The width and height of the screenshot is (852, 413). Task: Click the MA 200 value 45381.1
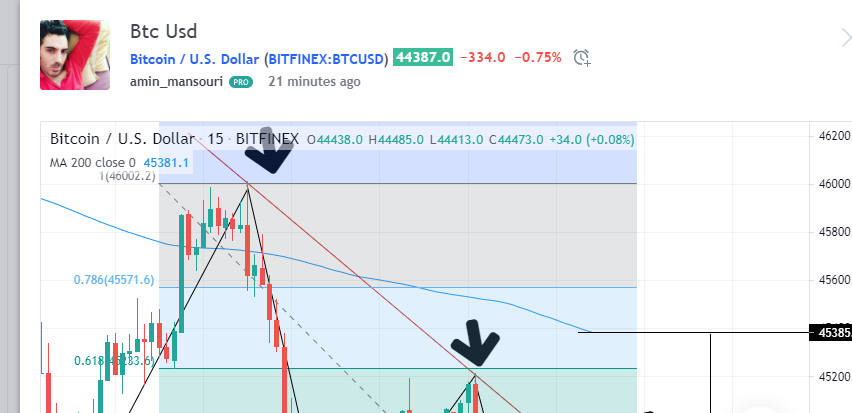click(165, 162)
